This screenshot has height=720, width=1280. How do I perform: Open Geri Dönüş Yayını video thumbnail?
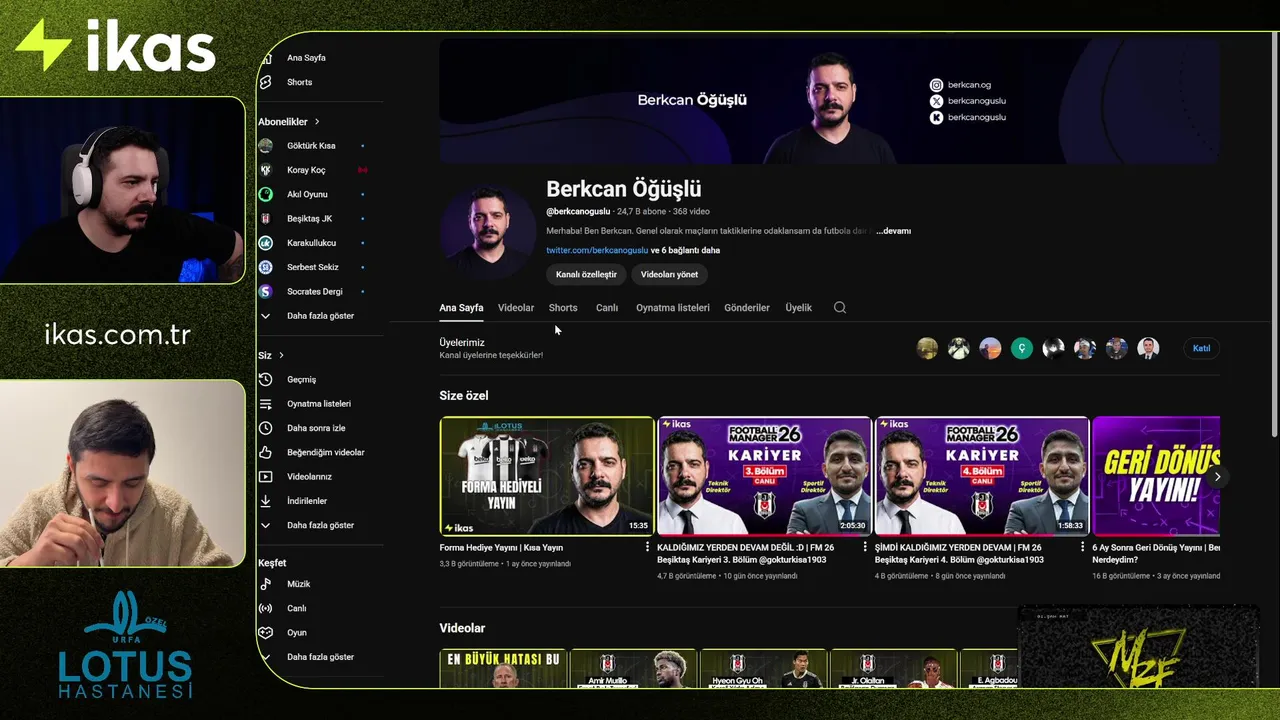tap(1156, 476)
